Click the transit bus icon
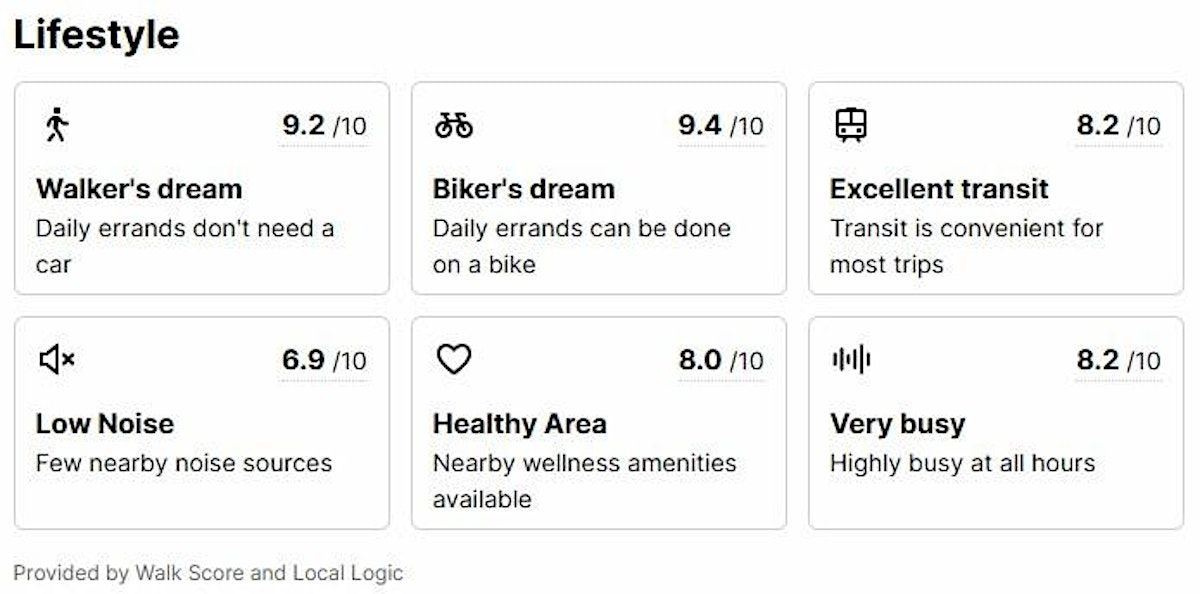The width and height of the screenshot is (1200, 594). tap(851, 125)
